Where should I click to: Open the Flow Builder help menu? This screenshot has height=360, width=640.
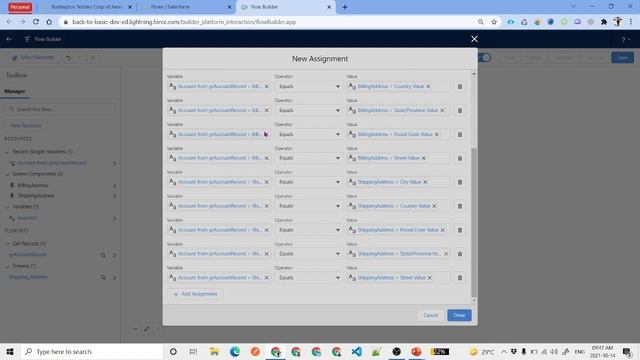625,39
